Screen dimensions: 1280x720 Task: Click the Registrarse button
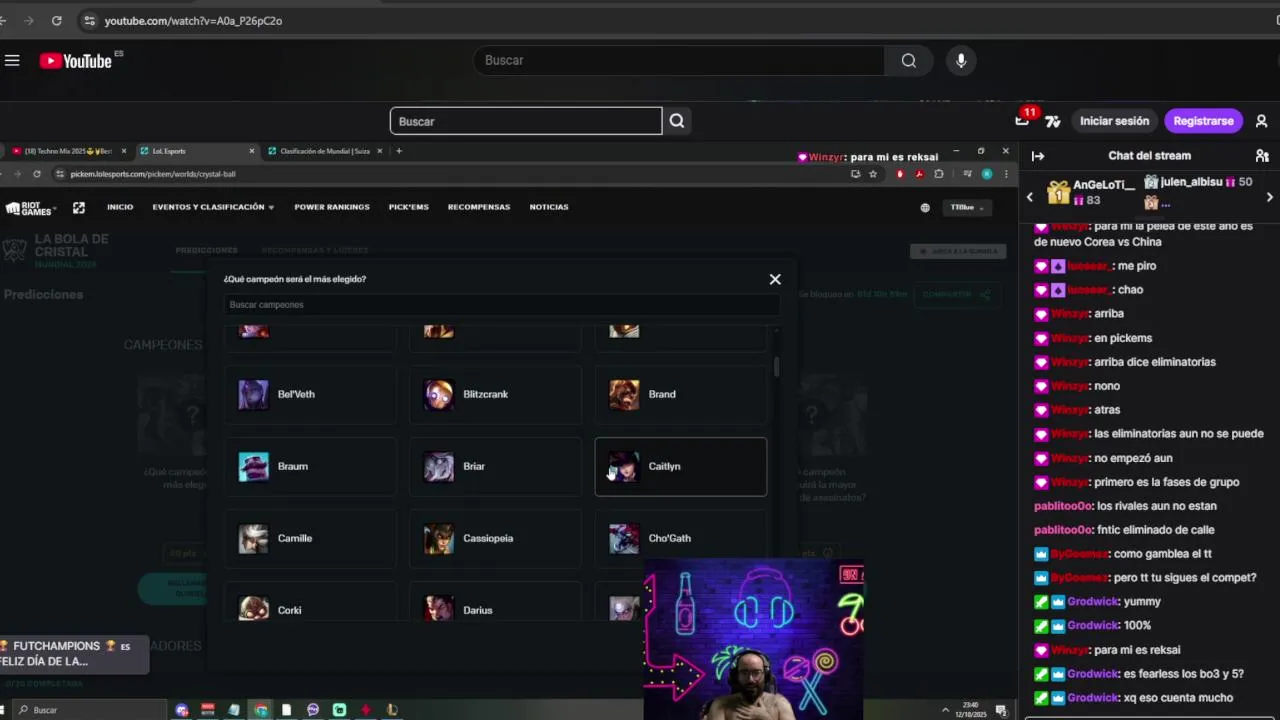click(x=1203, y=121)
